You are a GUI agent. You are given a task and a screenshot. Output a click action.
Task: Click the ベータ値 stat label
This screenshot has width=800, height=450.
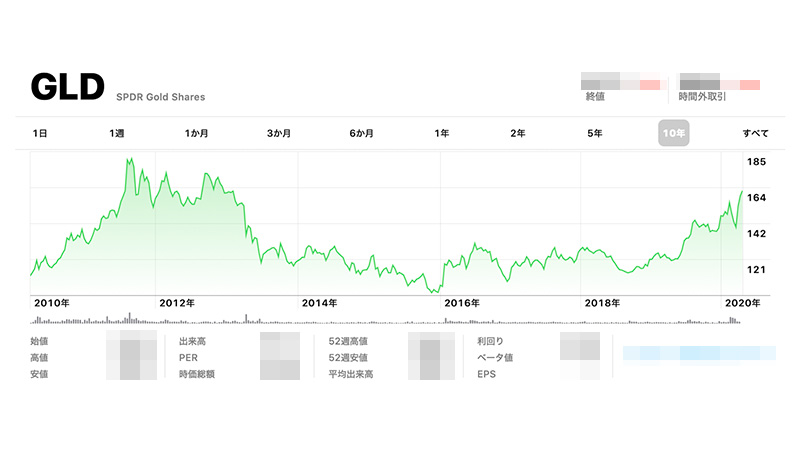pyautogui.click(x=495, y=358)
